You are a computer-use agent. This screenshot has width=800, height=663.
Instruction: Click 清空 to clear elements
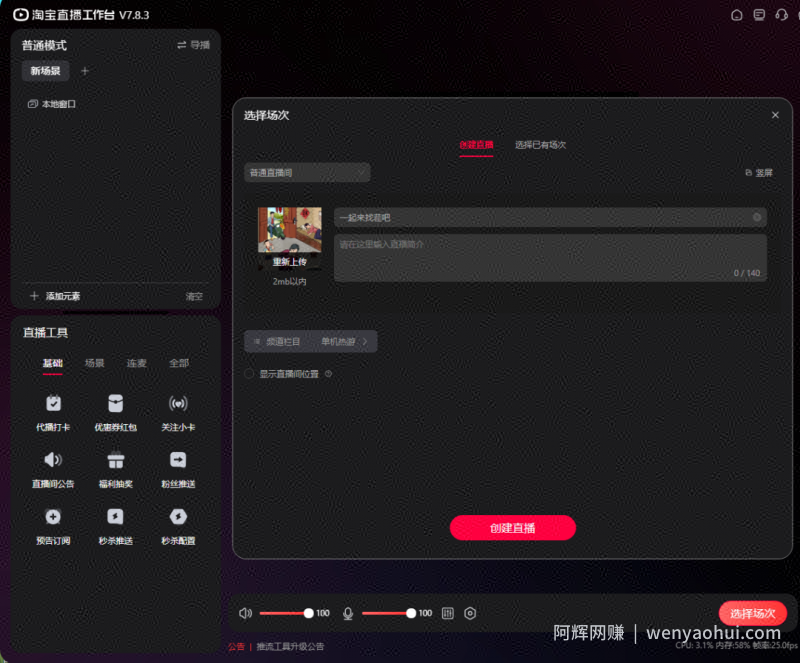click(194, 297)
